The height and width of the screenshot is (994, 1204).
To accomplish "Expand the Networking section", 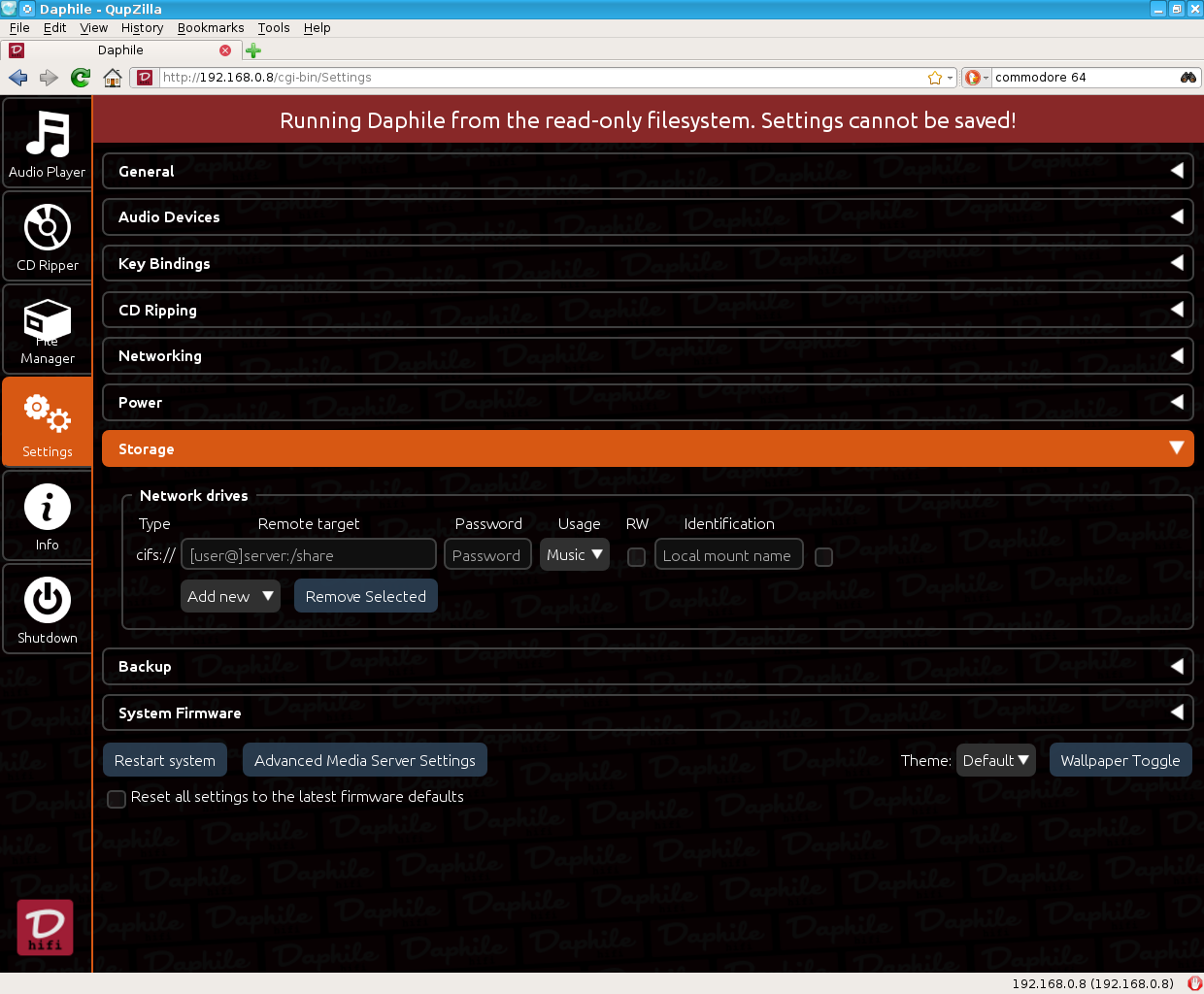I will 648,356.
